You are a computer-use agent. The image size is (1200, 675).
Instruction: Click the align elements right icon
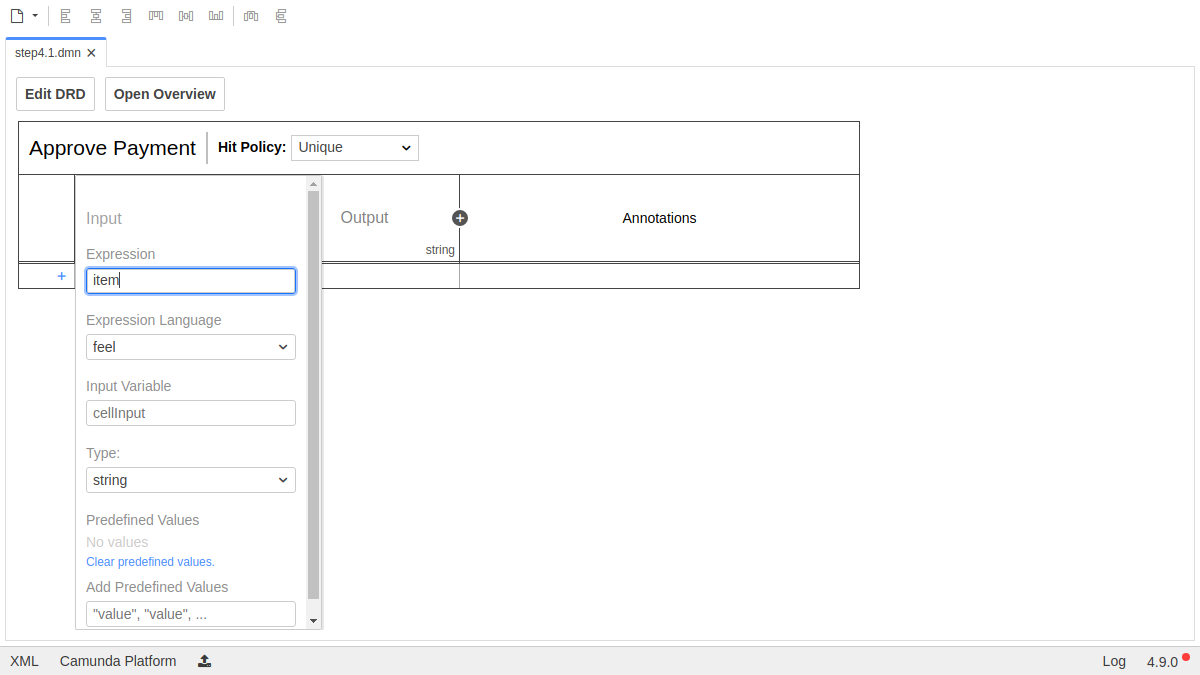click(126, 16)
